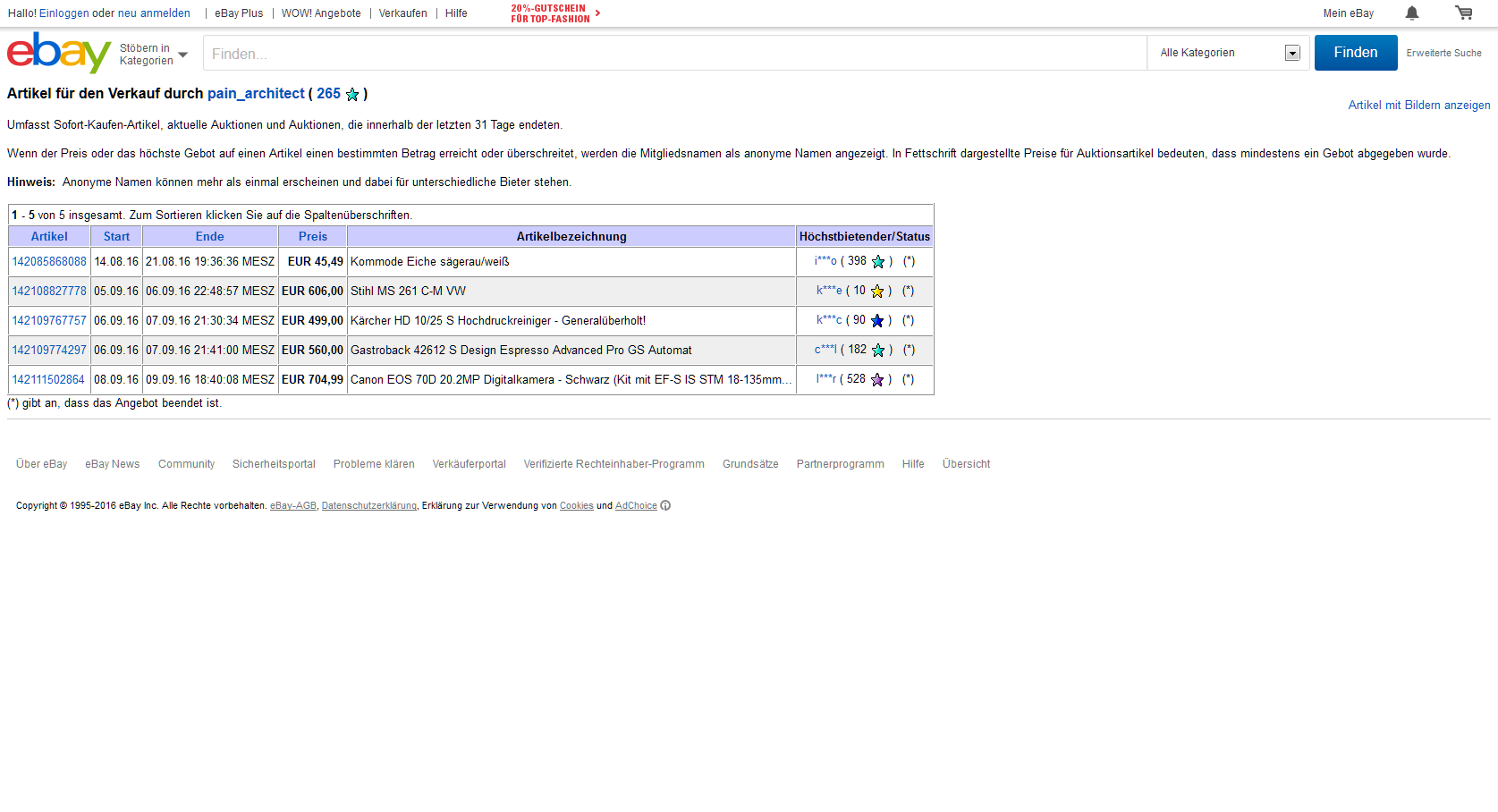The image size is (1498, 812).
Task: Sort table by Start column header
Action: (116, 237)
